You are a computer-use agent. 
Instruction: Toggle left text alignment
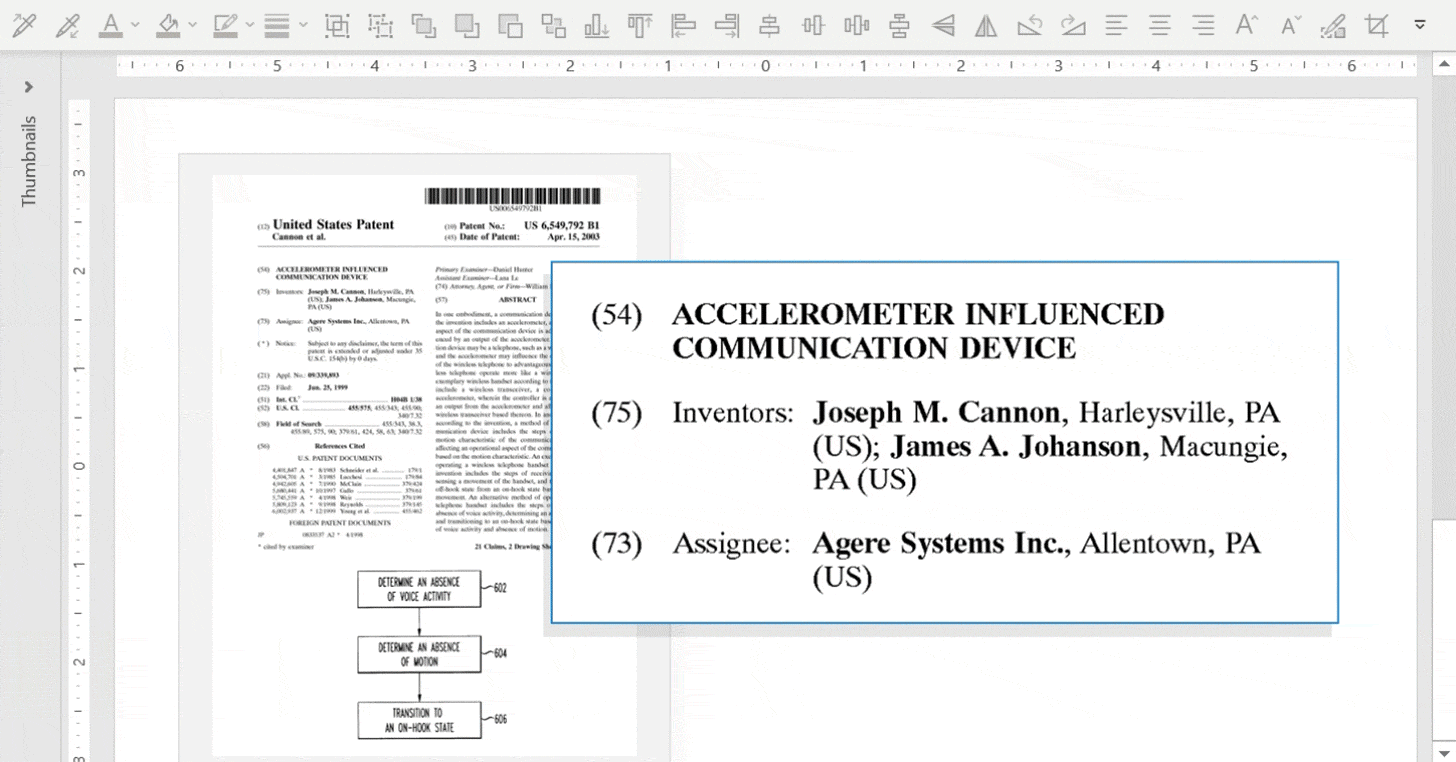coord(1117,25)
